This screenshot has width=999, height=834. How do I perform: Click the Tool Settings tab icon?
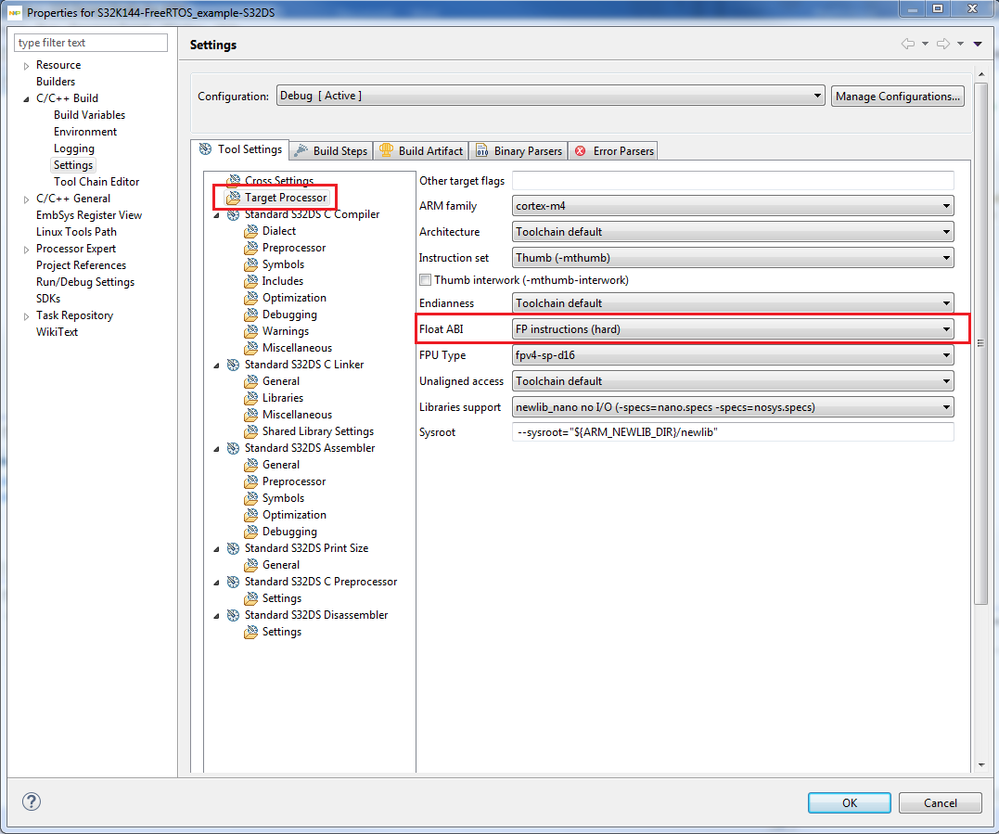[x=206, y=149]
